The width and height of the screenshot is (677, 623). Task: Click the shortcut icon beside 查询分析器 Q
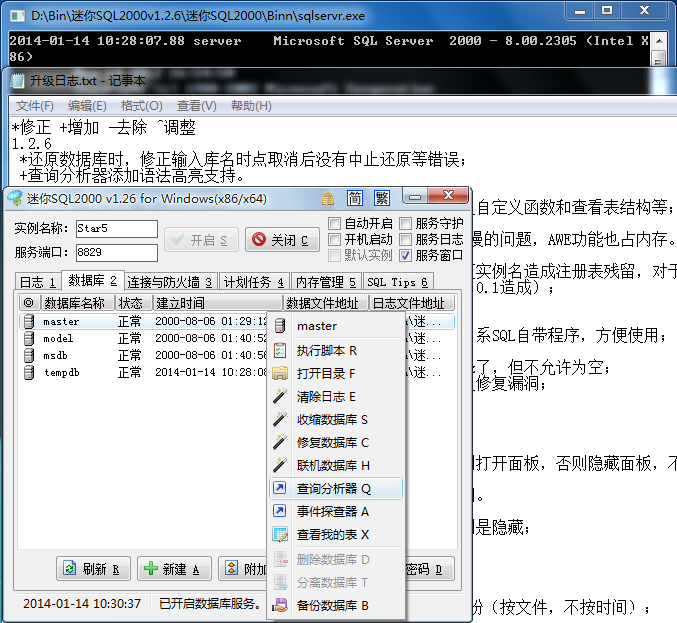coord(280,488)
